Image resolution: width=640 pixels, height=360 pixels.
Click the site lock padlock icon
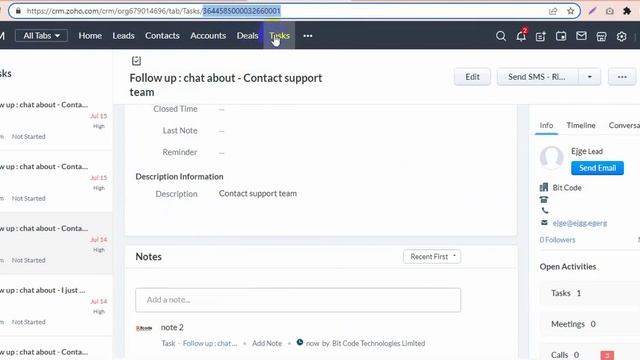tap(18, 11)
